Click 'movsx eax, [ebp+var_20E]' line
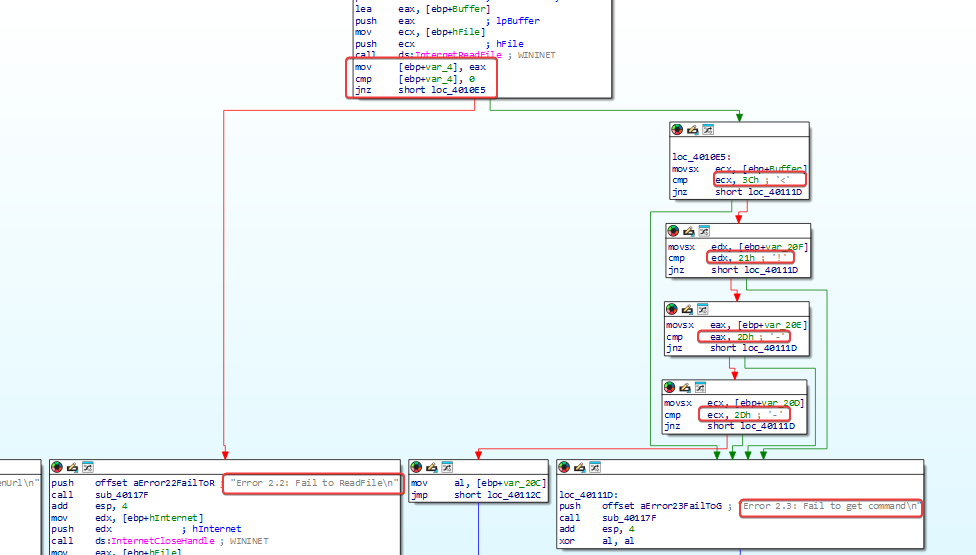 pyautogui.click(x=736, y=325)
